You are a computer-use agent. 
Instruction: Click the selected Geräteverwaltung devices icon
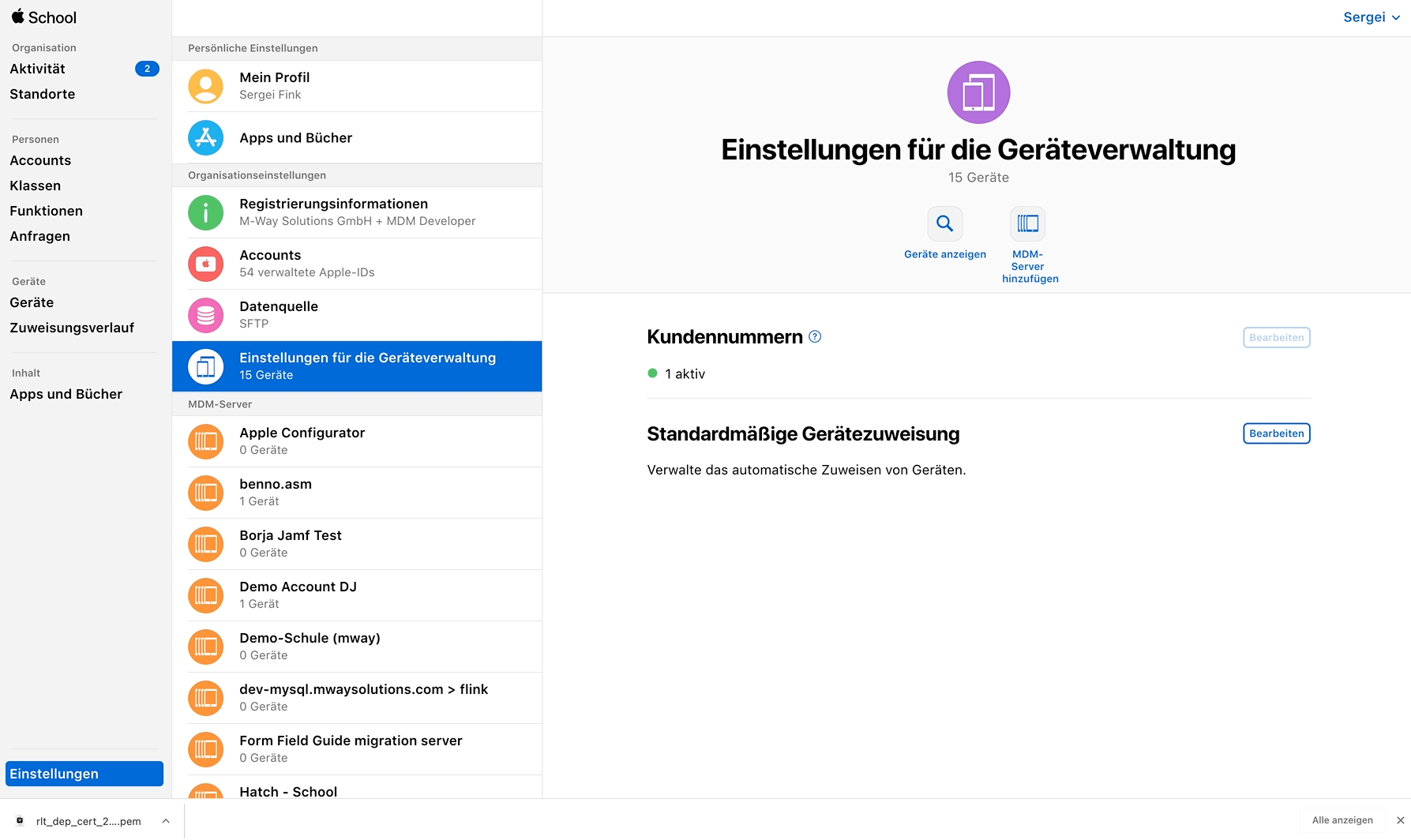point(205,366)
